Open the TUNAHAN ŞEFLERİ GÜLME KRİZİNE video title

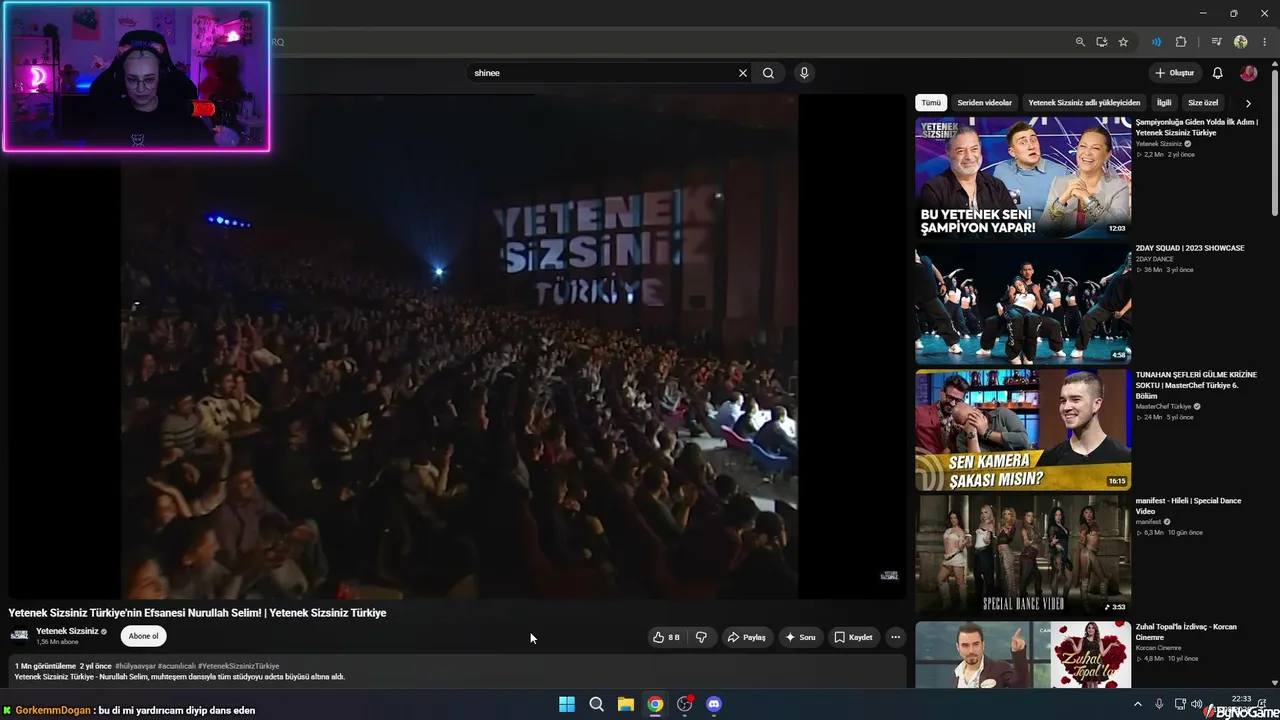pos(1196,385)
